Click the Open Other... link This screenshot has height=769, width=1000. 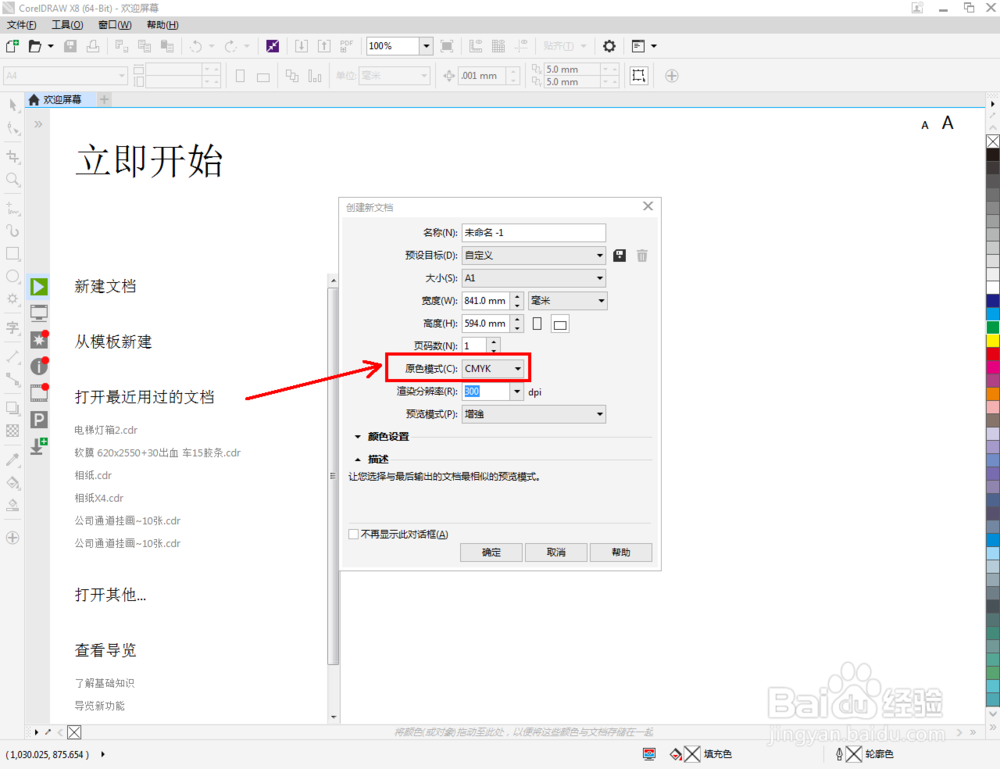click(x=110, y=595)
